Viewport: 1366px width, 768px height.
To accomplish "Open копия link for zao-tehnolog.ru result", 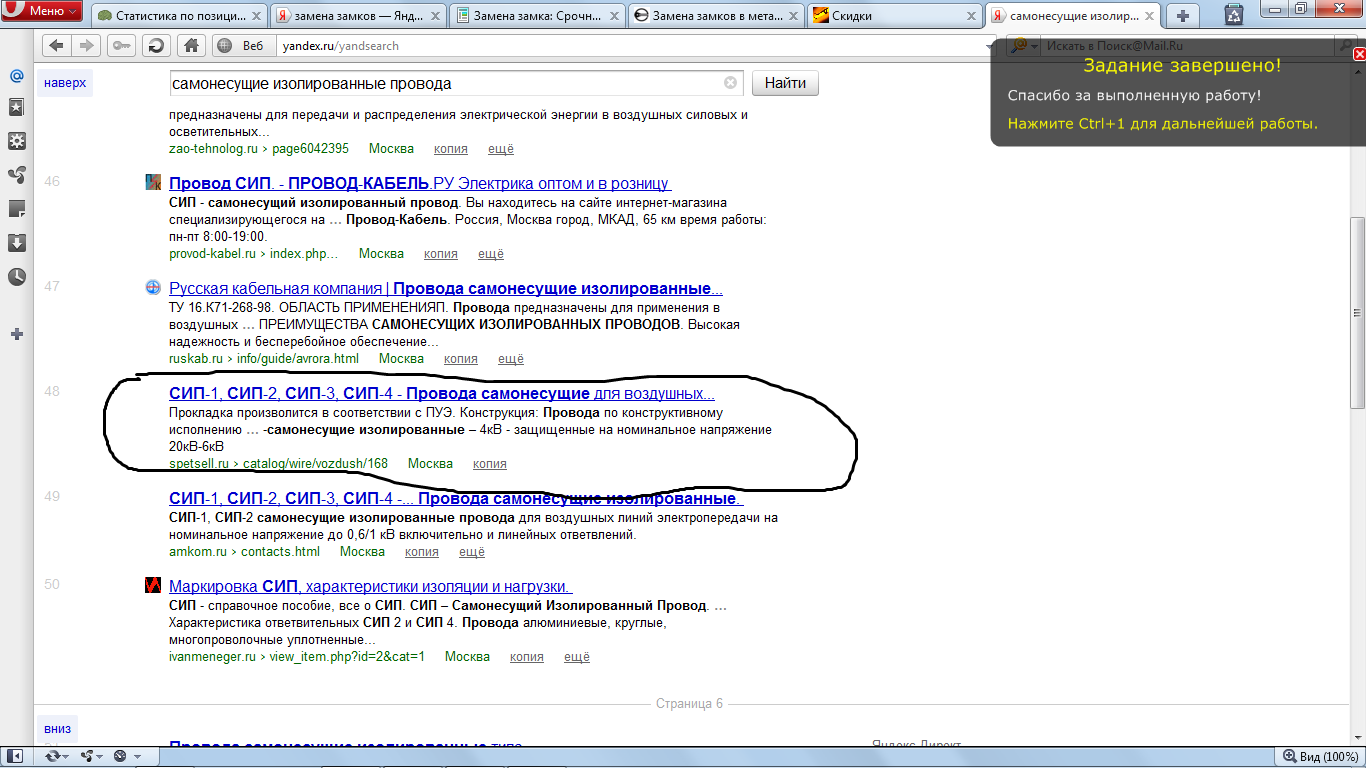I will tap(451, 149).
